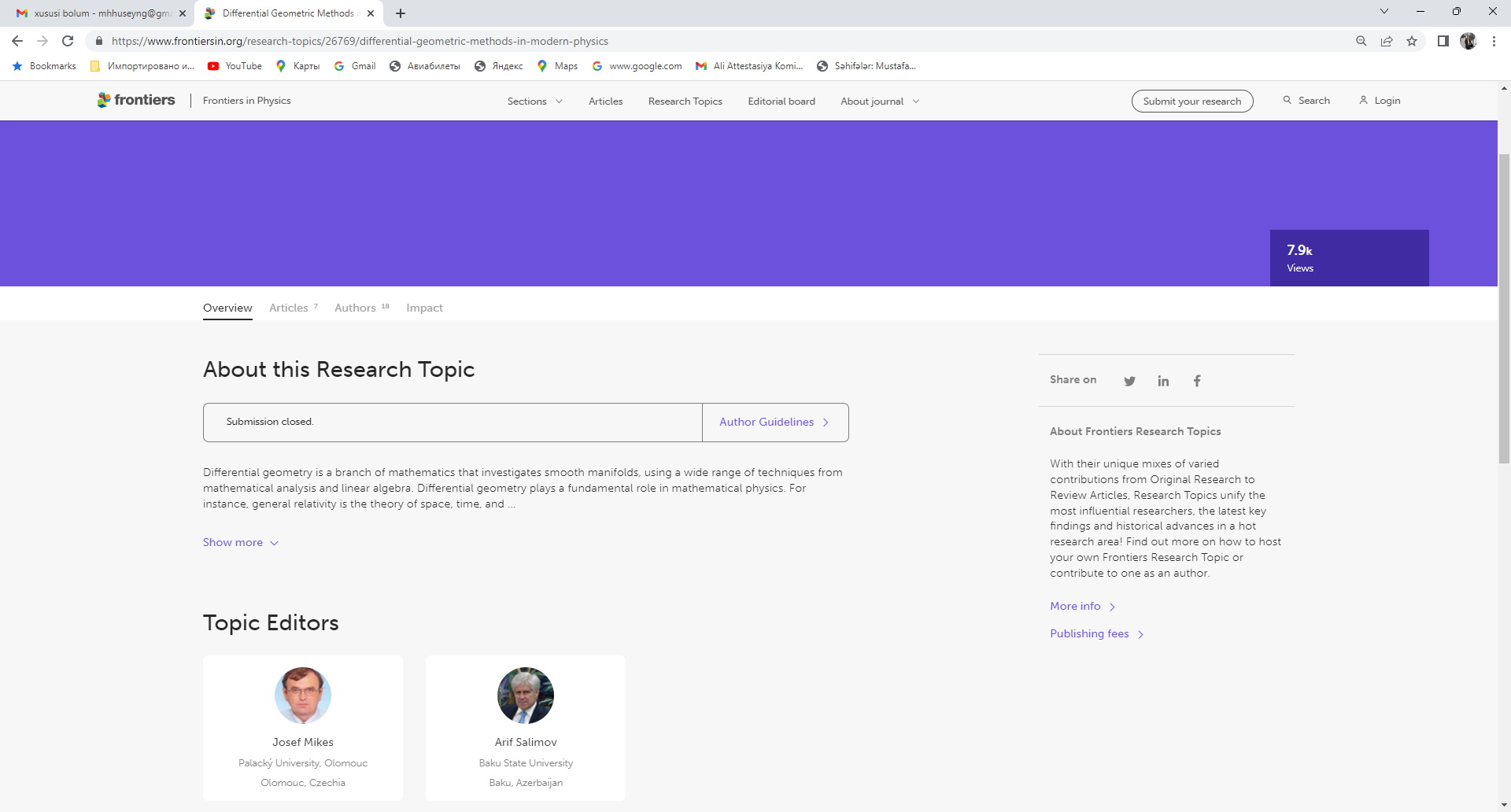
Task: Click Josef Mikes editor photo
Action: coord(303,696)
